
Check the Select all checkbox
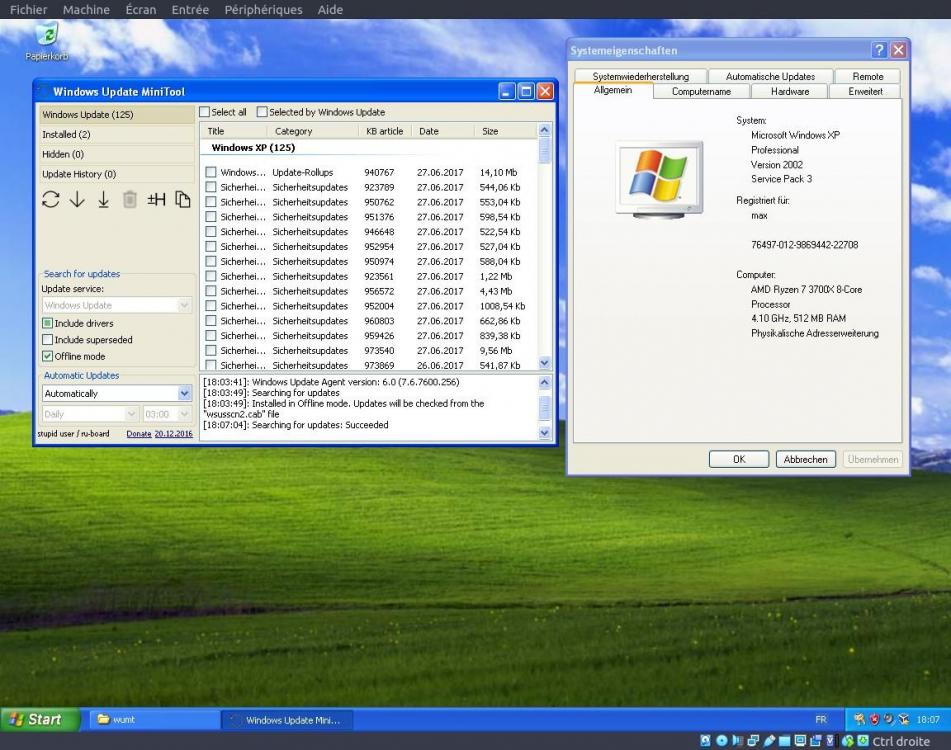point(206,112)
